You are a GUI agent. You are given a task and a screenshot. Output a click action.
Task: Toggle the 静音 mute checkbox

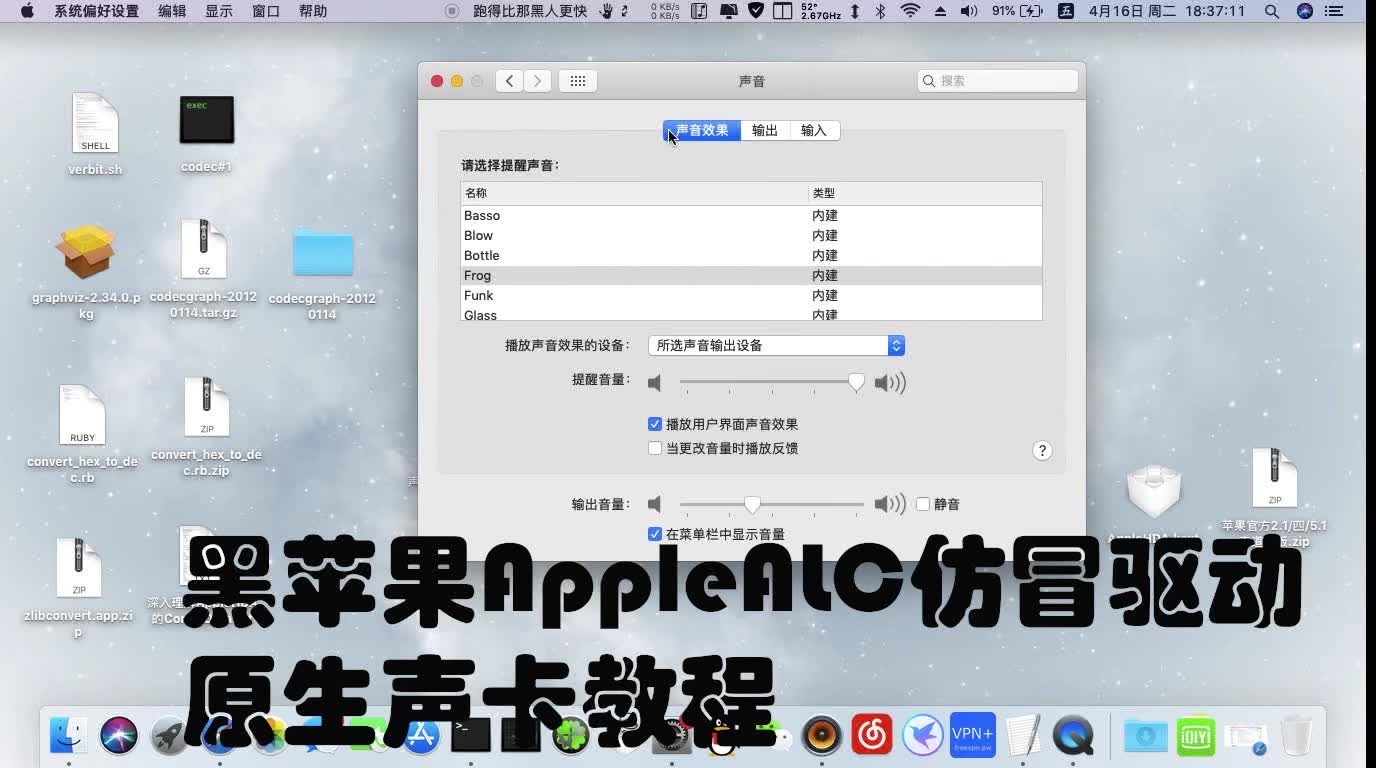(923, 504)
